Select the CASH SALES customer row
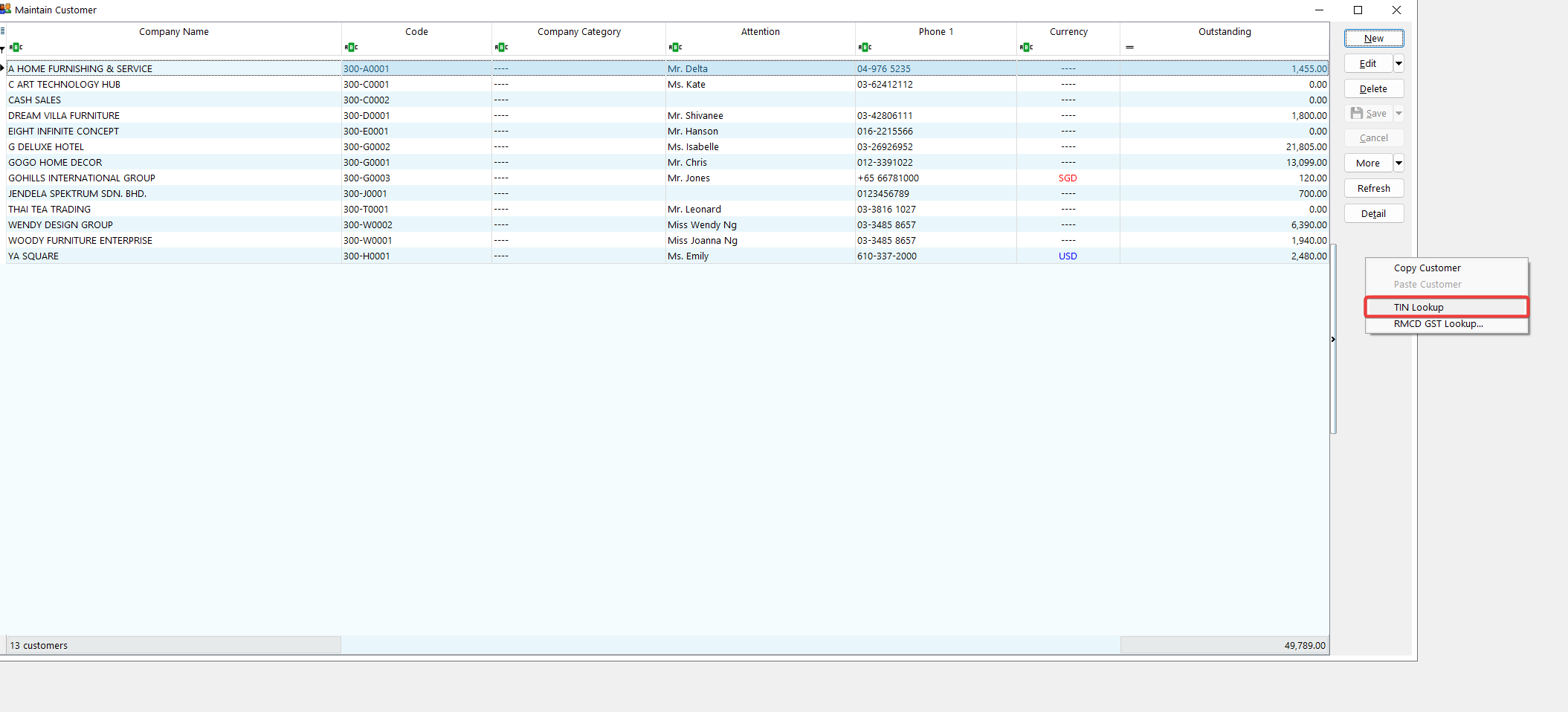The image size is (1568, 712). click(667, 100)
